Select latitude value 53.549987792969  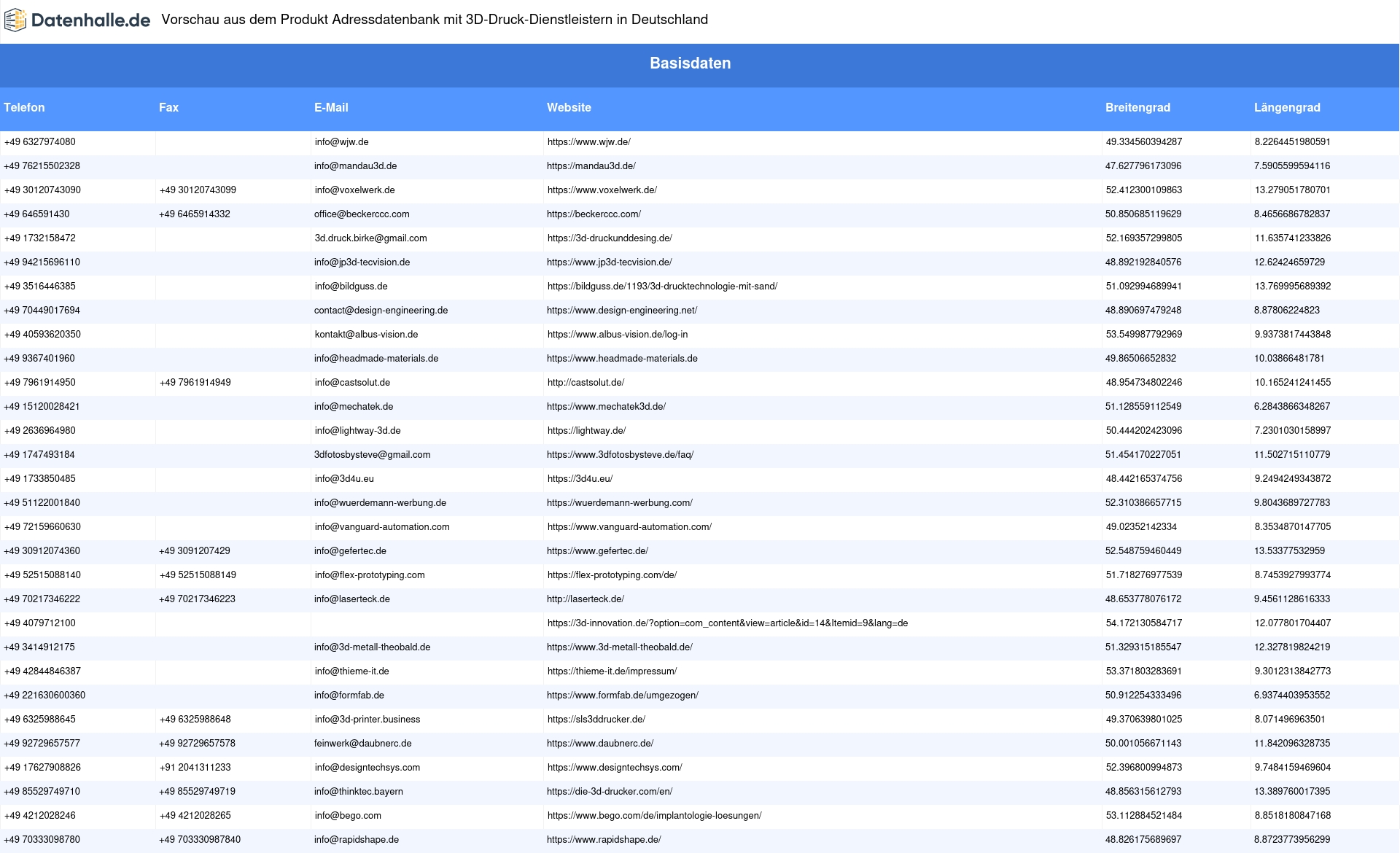[1144, 335]
